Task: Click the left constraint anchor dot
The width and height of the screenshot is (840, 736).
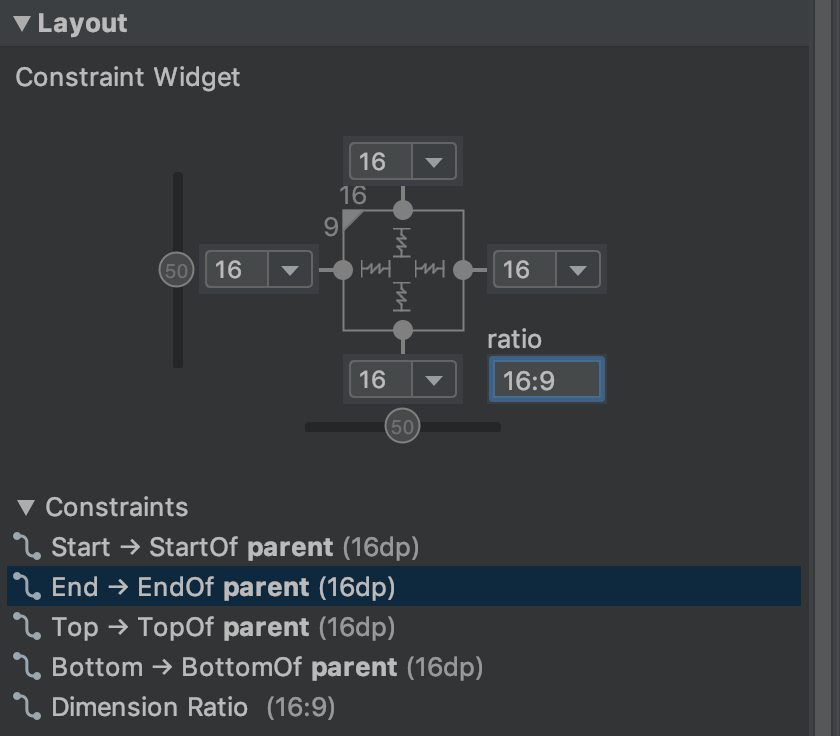Action: click(343, 270)
